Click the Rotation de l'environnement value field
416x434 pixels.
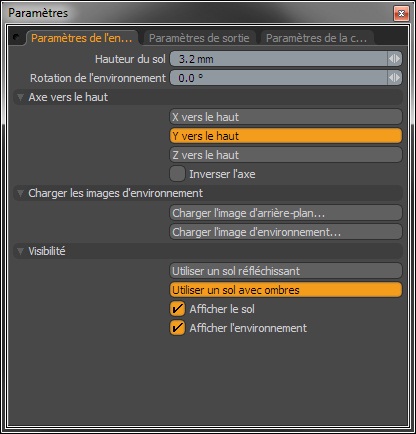click(279, 78)
